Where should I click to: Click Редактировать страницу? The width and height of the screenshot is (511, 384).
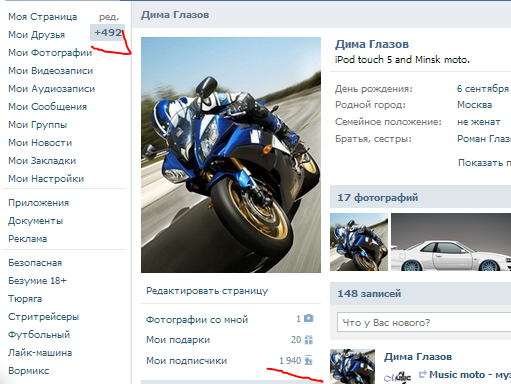[x=207, y=291]
